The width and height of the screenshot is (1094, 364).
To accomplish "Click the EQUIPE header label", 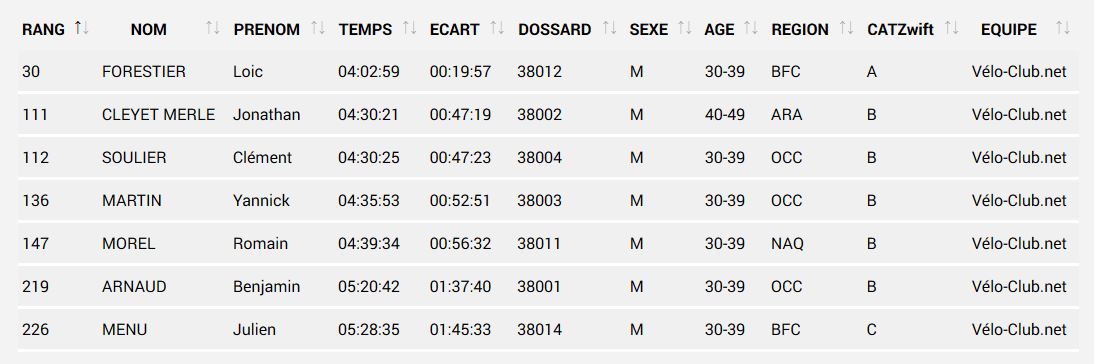I will coord(1009,29).
